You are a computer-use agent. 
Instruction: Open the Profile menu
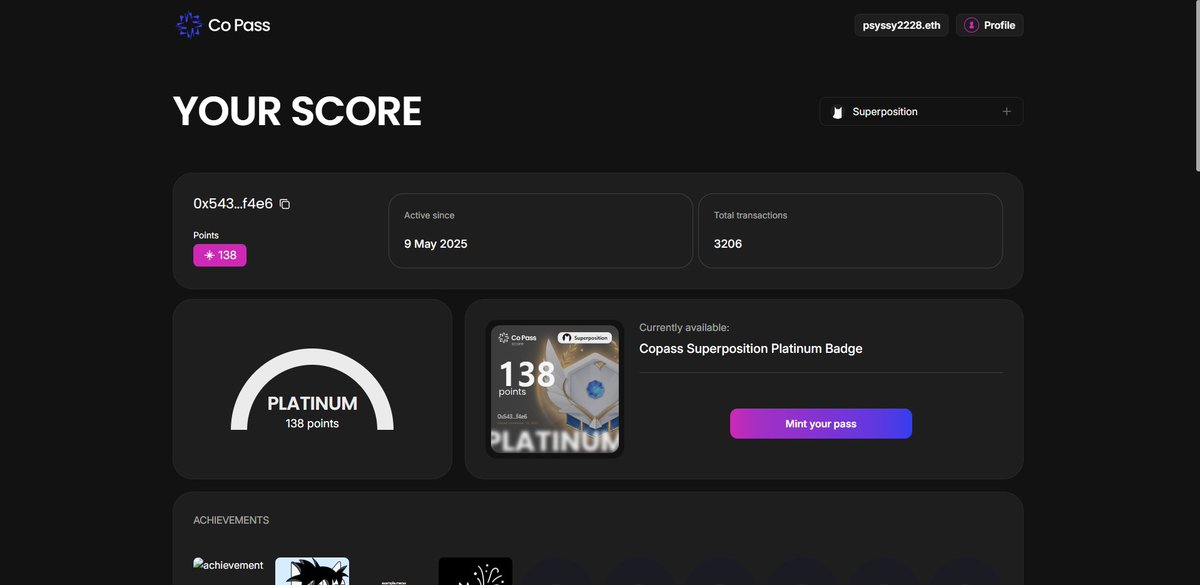click(x=989, y=24)
